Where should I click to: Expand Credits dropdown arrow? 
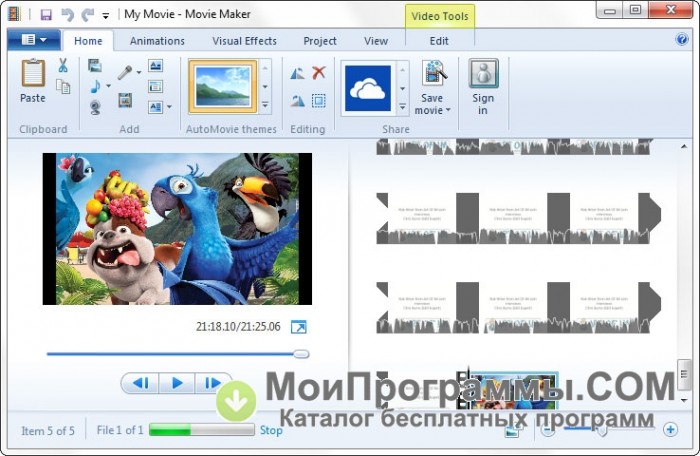[x=169, y=107]
